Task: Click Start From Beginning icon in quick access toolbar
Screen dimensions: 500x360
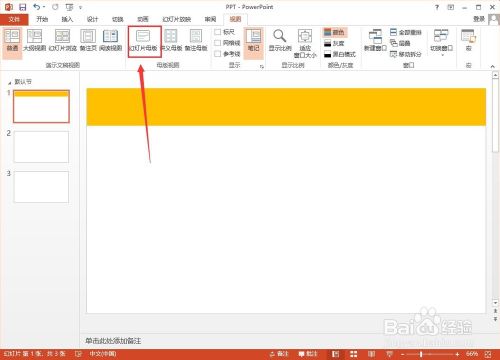Action: (x=69, y=7)
